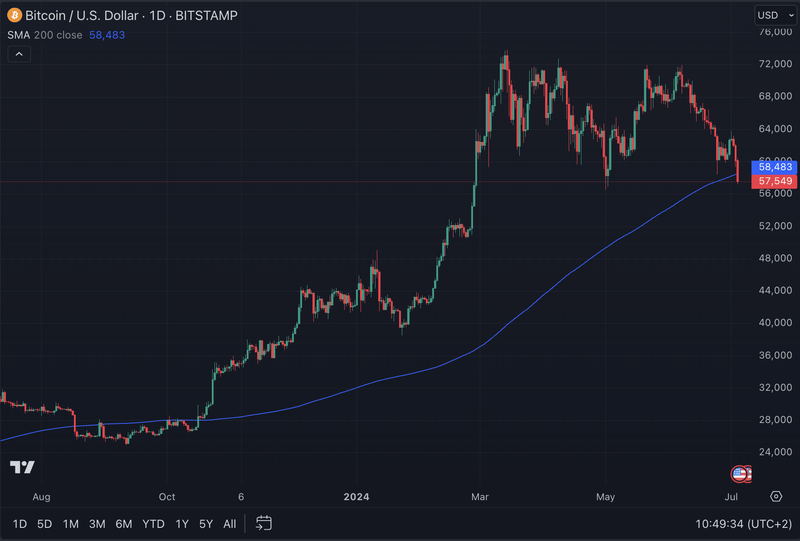Select the 1M time range
This screenshot has width=800, height=541.
(71, 523)
